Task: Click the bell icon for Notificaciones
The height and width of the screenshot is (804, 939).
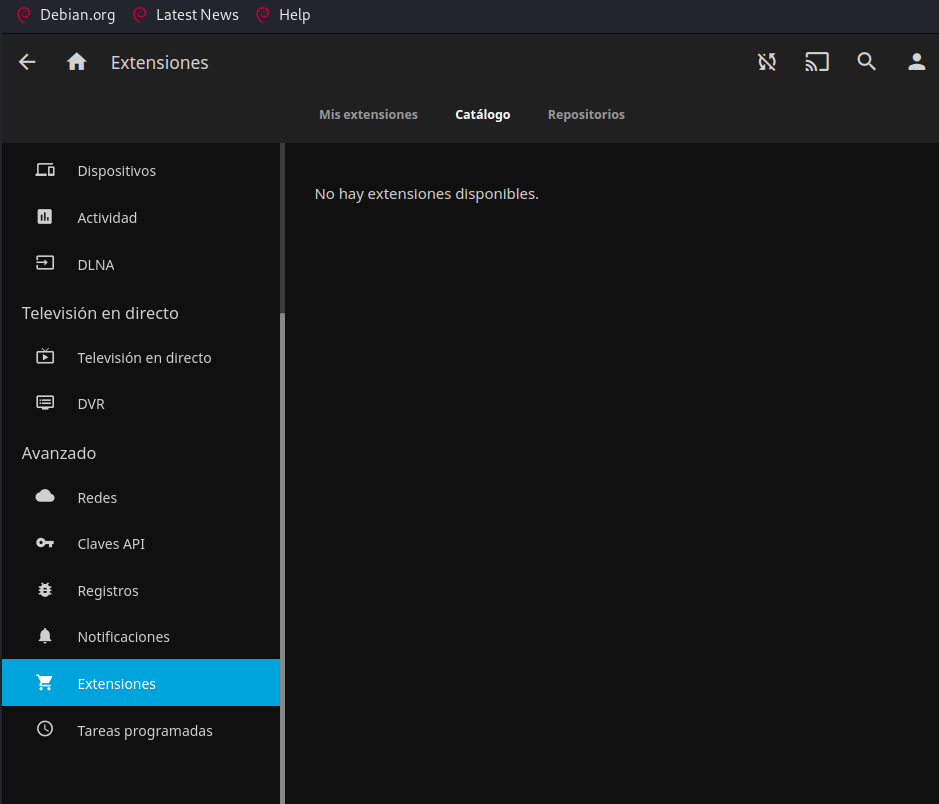Action: pos(45,636)
